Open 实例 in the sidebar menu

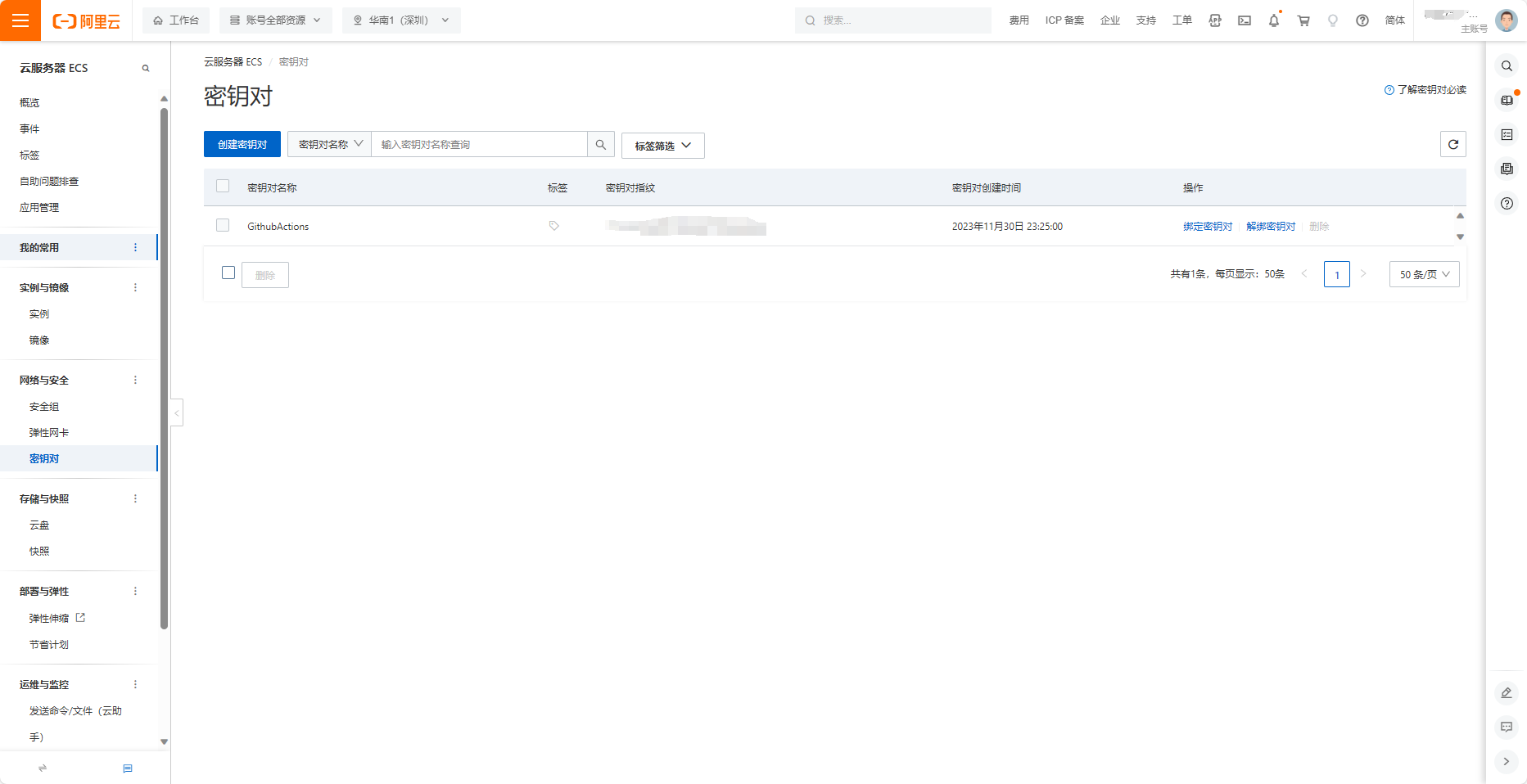coord(39,314)
